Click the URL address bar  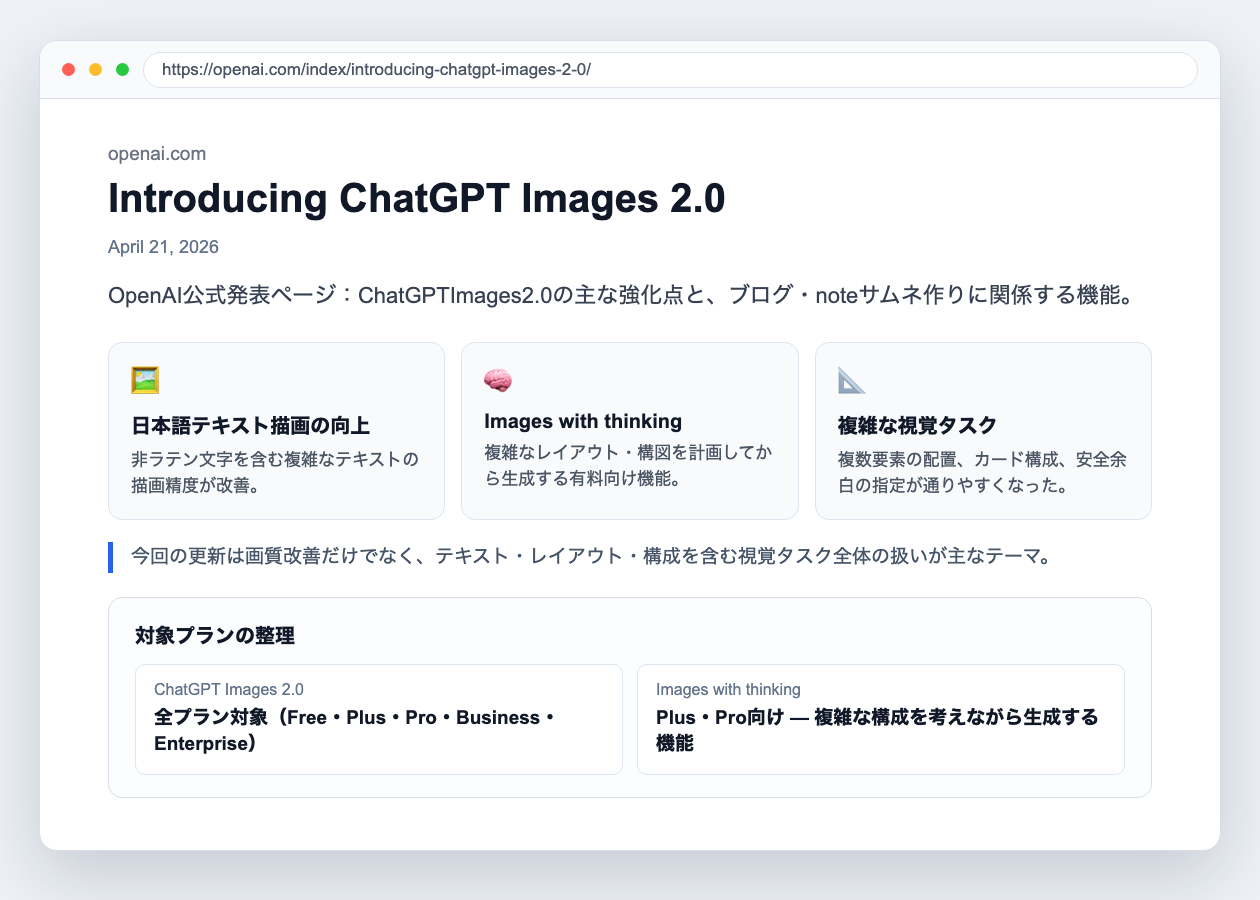pyautogui.click(x=670, y=70)
